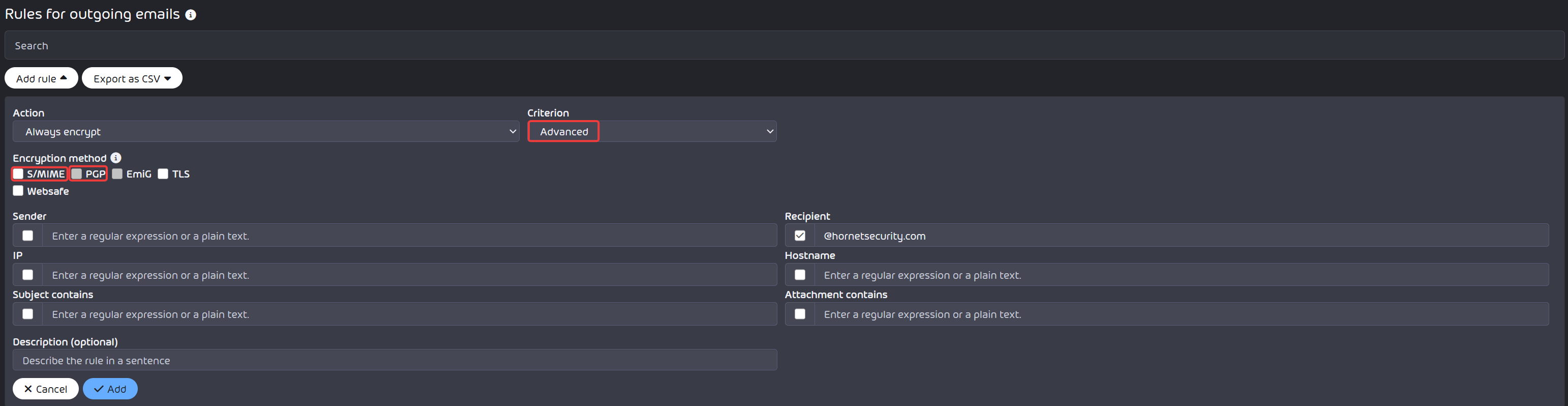Tick the S/MIME encryption checkbox
This screenshot has height=406, width=1568.
coord(18,174)
